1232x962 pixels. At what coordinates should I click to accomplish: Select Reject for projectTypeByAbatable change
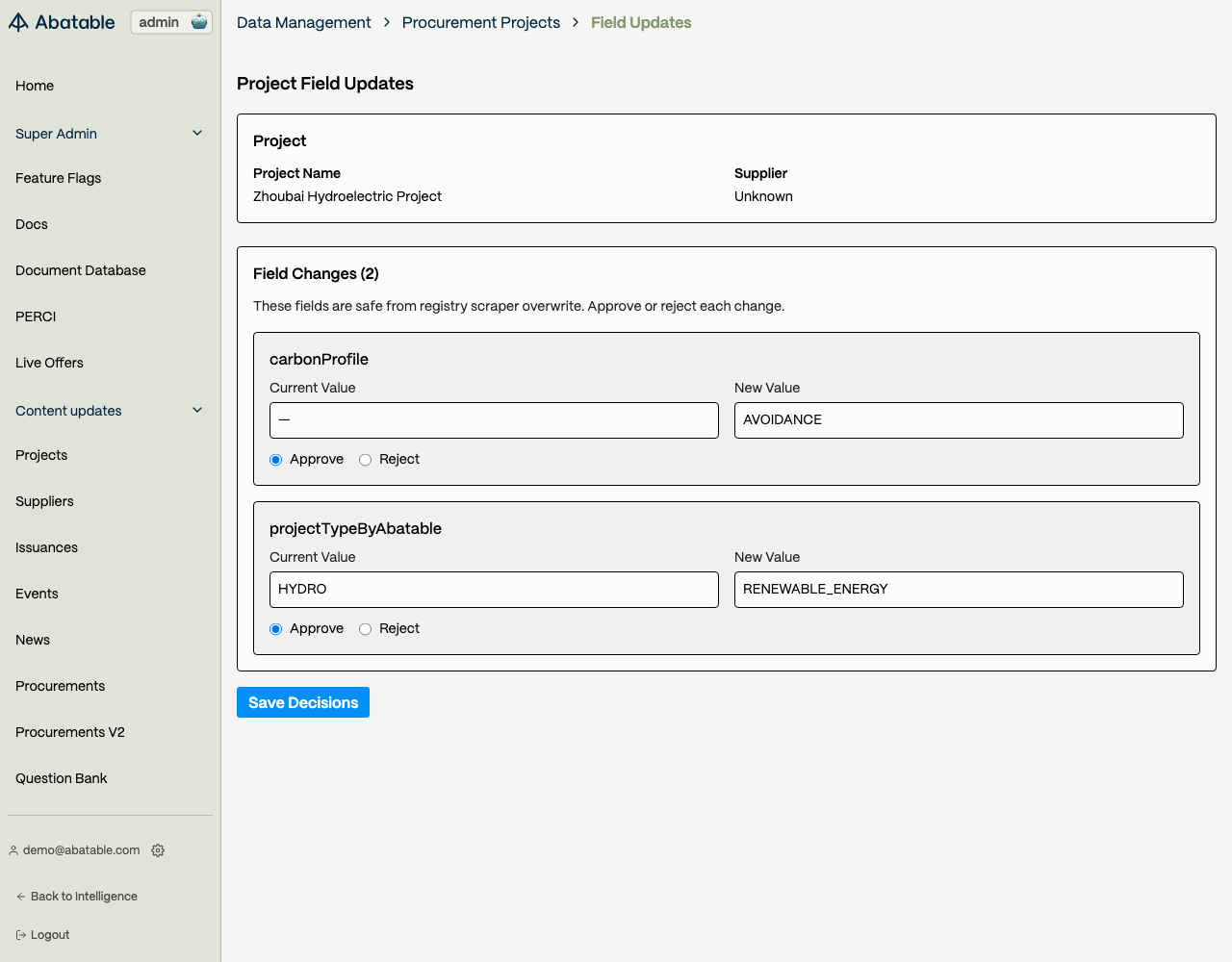[366, 629]
